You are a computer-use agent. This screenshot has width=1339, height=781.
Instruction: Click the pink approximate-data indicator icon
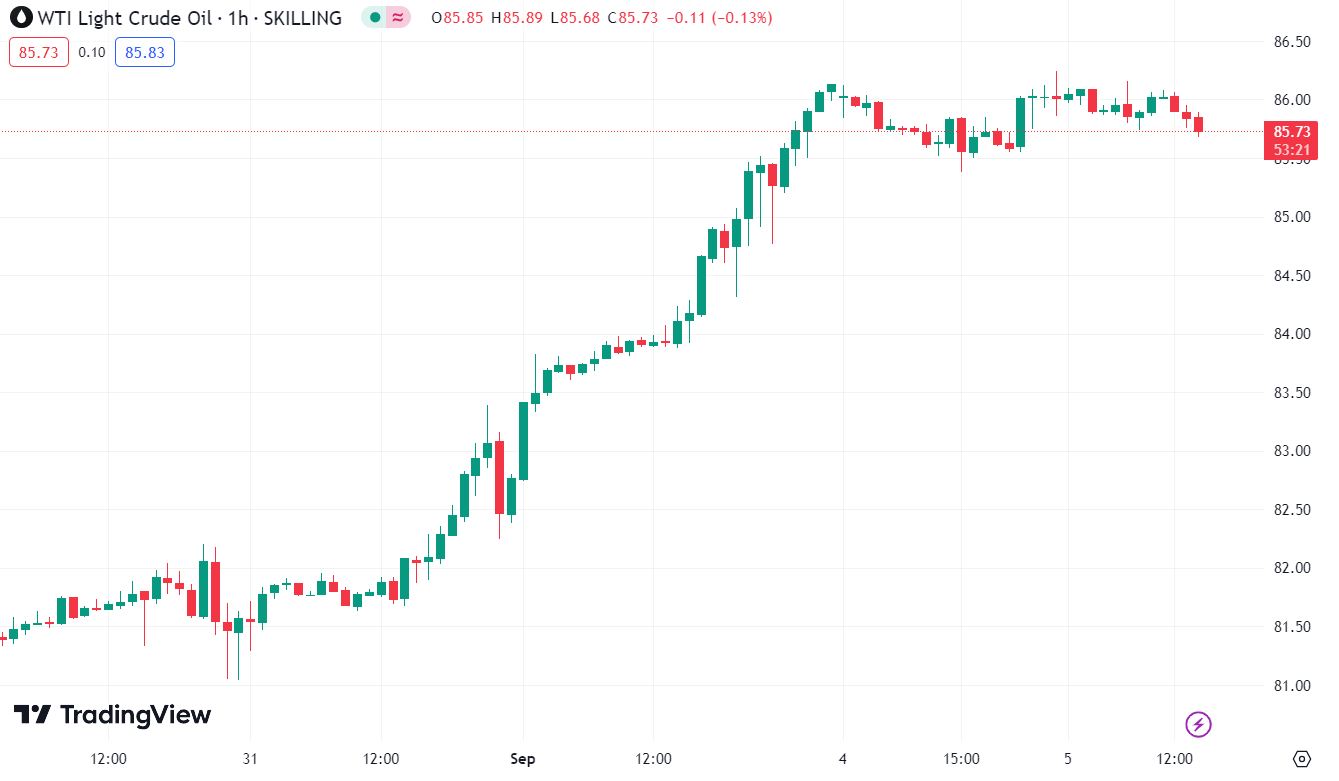coord(398,17)
